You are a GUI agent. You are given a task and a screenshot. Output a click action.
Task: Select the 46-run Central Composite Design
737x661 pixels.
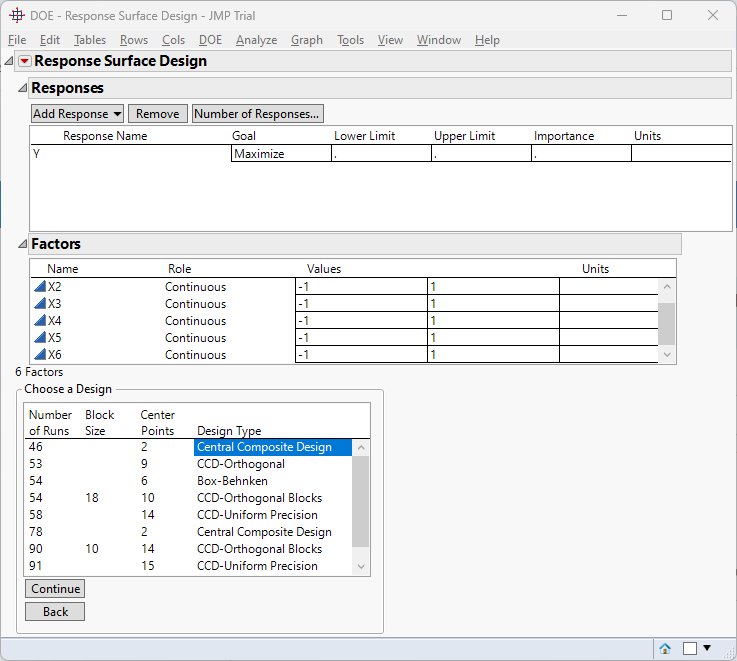pos(188,447)
